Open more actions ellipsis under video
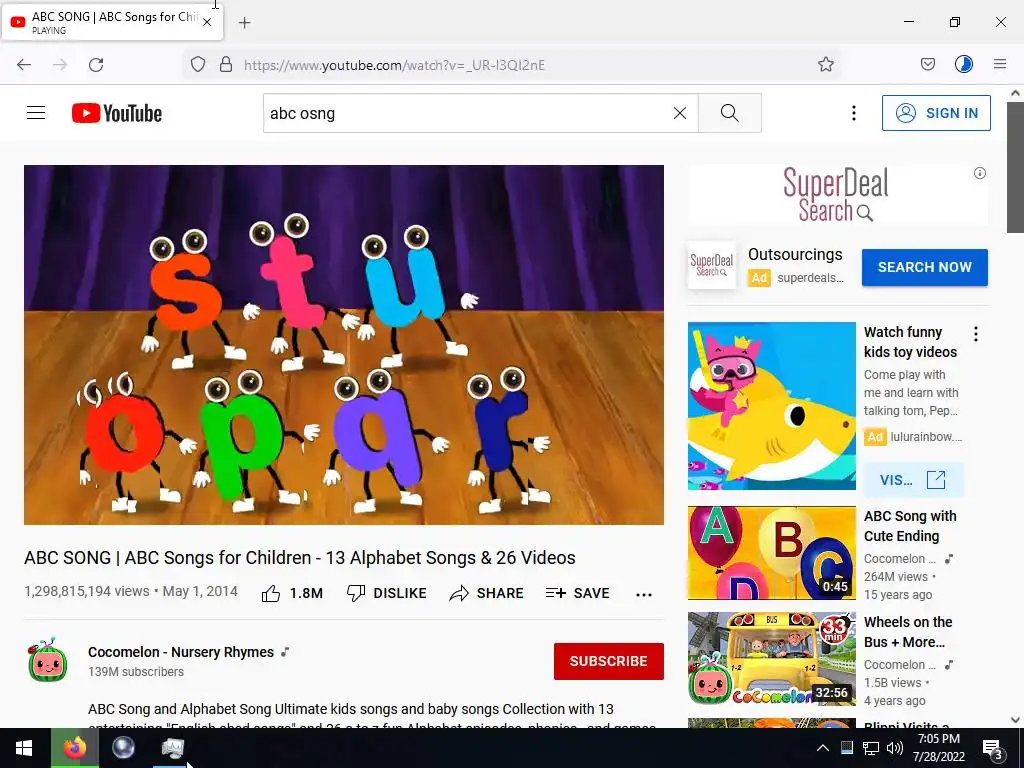 pos(644,594)
